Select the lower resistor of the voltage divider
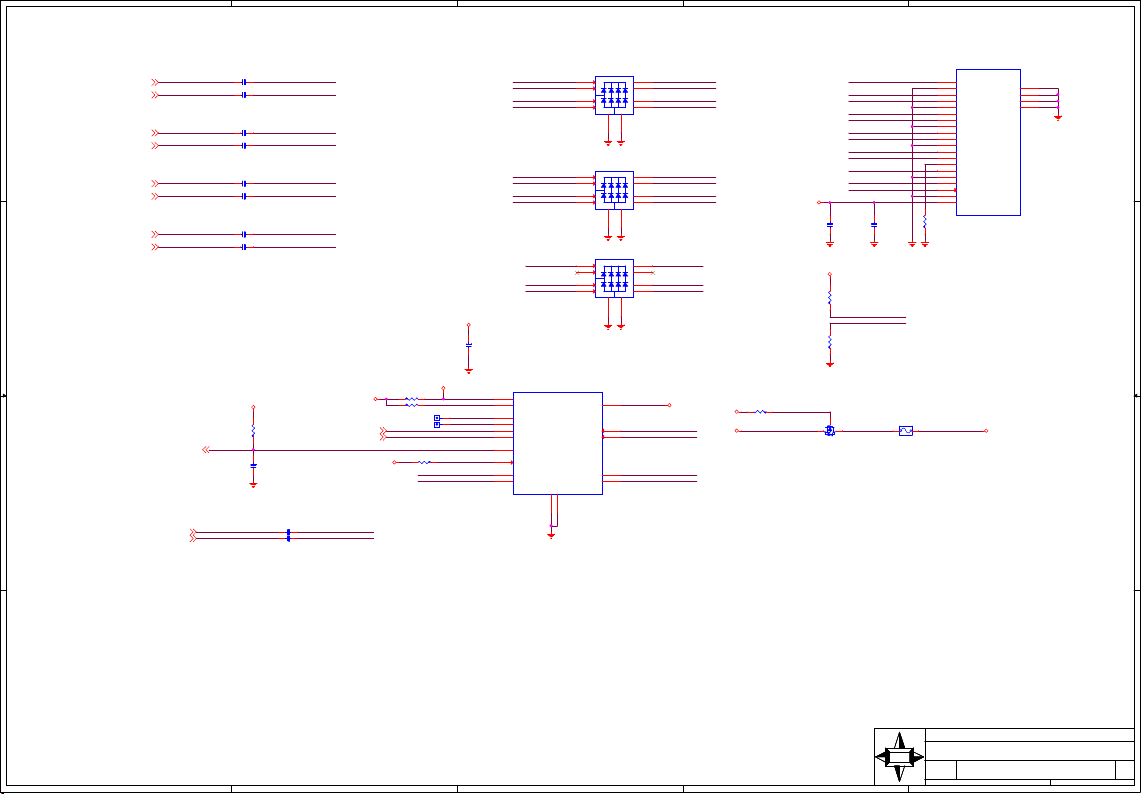 point(830,342)
